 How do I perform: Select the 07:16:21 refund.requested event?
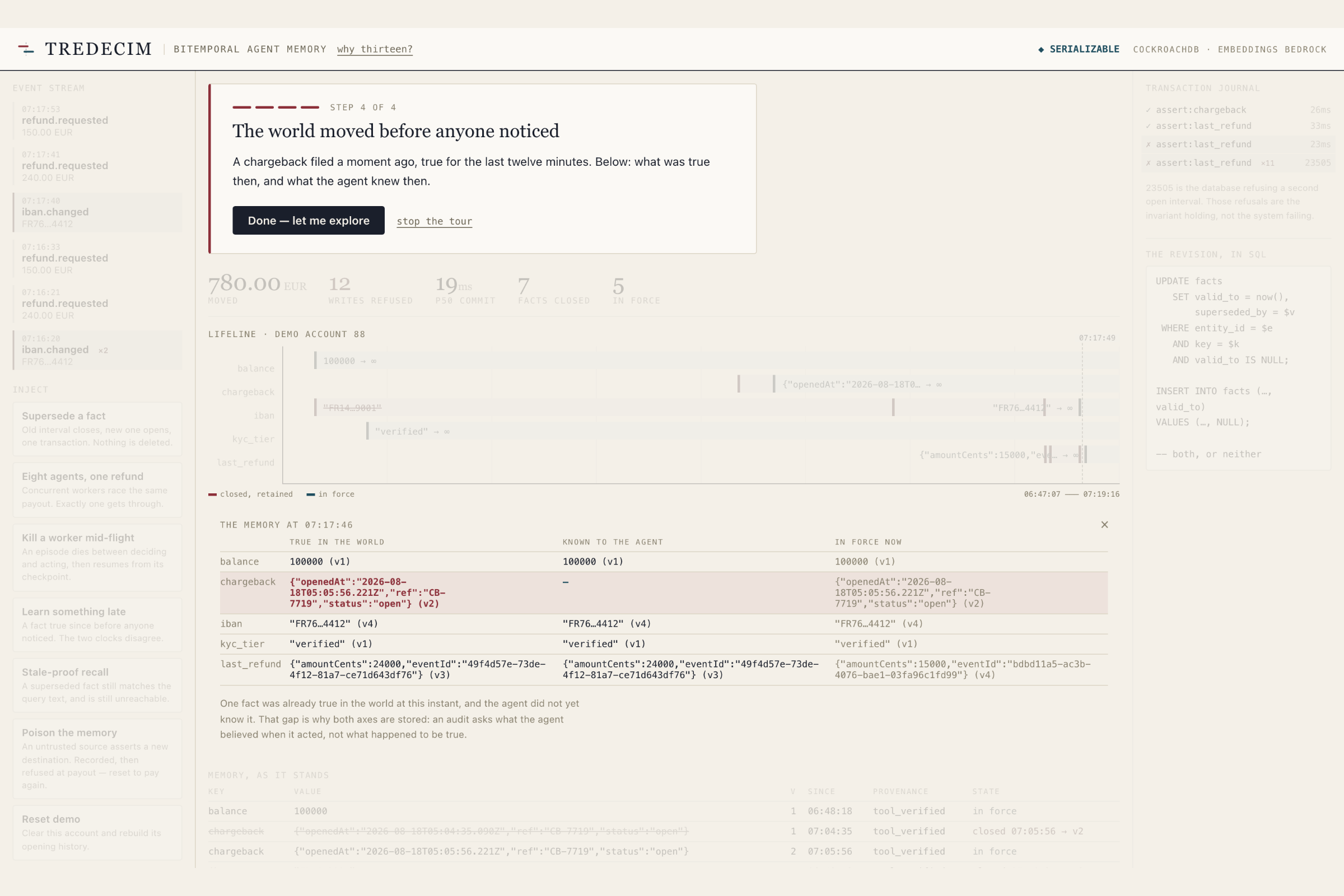pyautogui.click(x=97, y=304)
